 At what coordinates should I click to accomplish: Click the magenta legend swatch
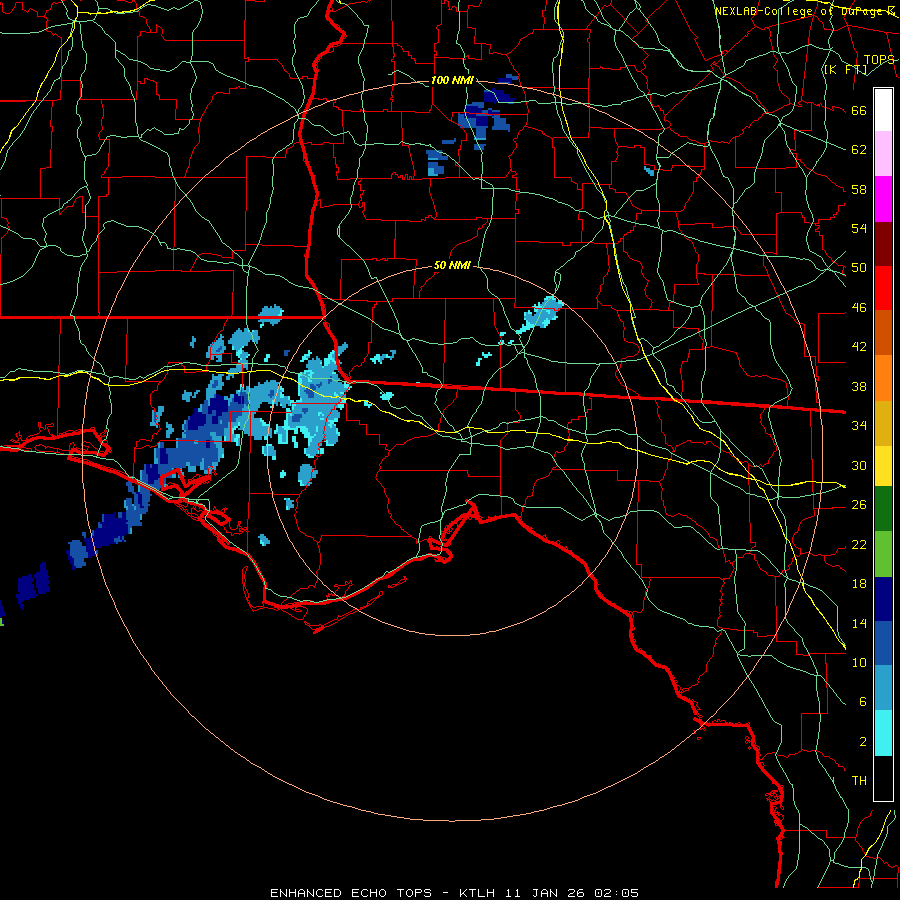883,199
